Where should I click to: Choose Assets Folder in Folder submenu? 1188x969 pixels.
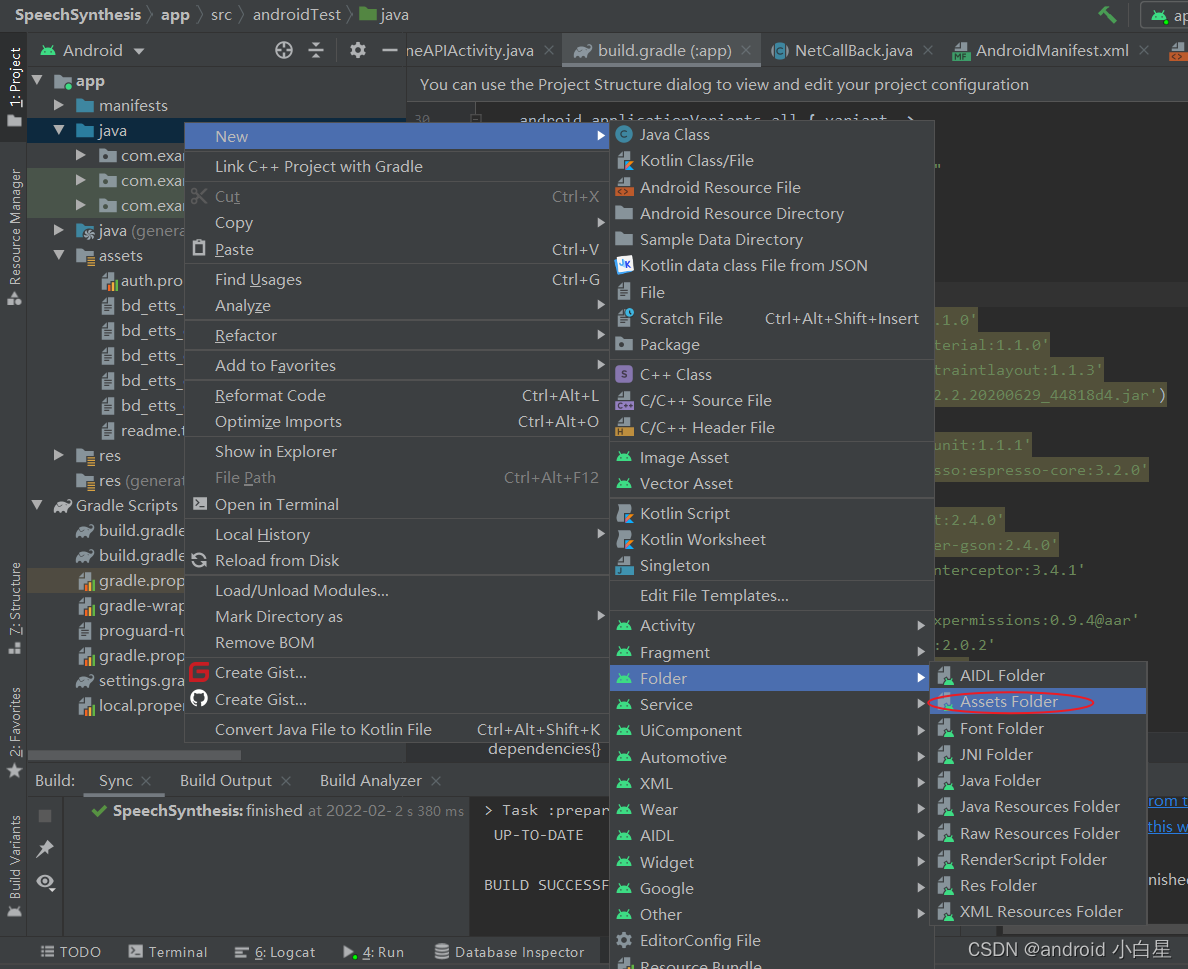click(x=1038, y=702)
